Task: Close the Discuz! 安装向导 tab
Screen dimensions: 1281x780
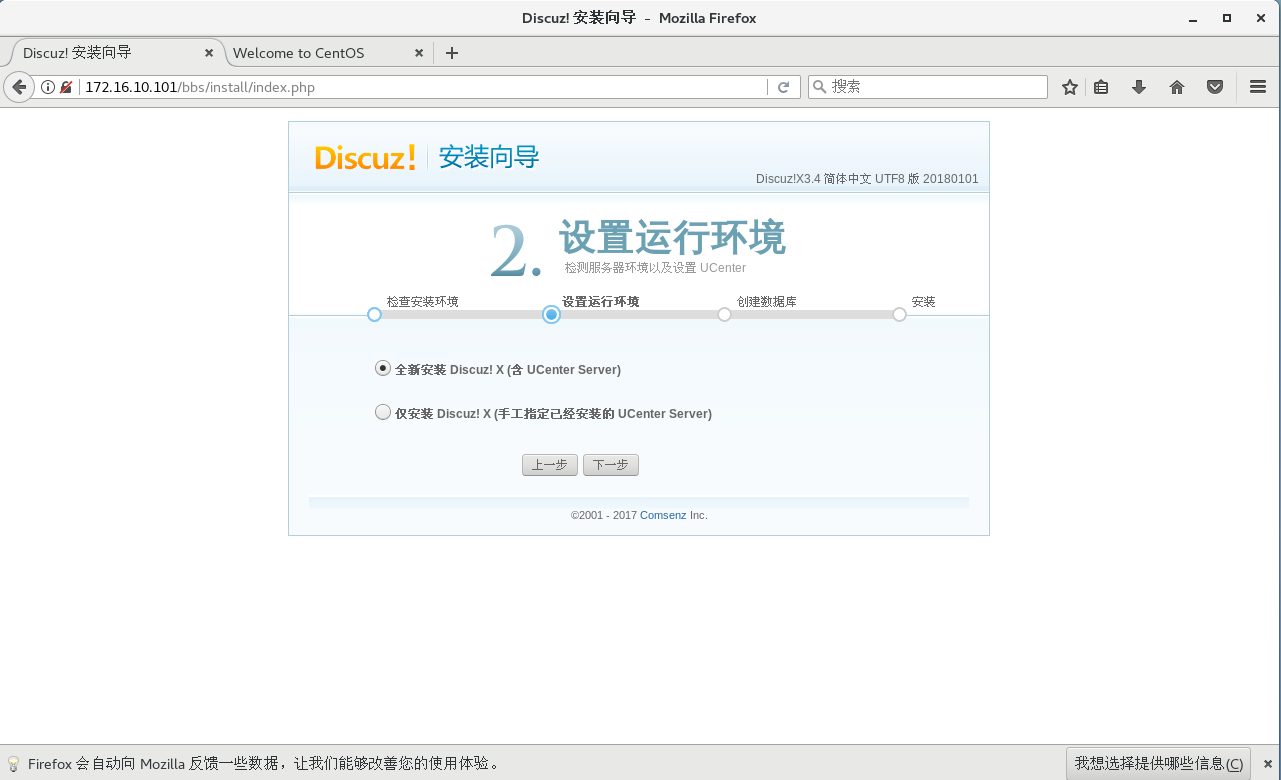Action: 209,53
